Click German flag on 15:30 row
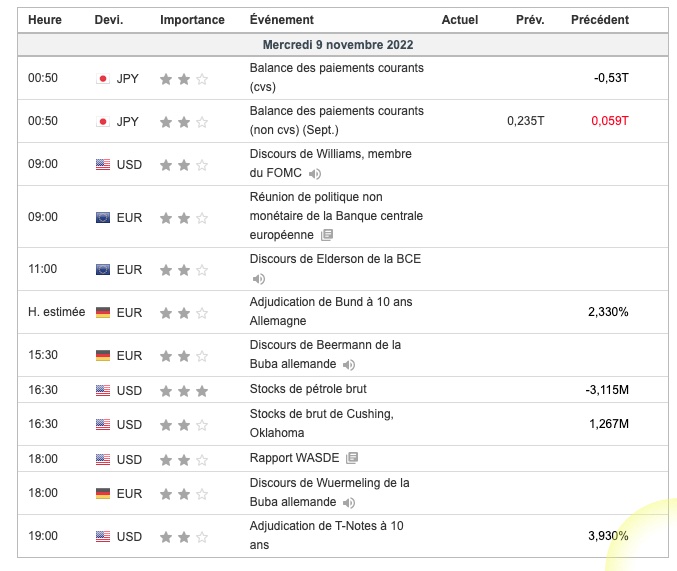The image size is (677, 571). [x=103, y=355]
